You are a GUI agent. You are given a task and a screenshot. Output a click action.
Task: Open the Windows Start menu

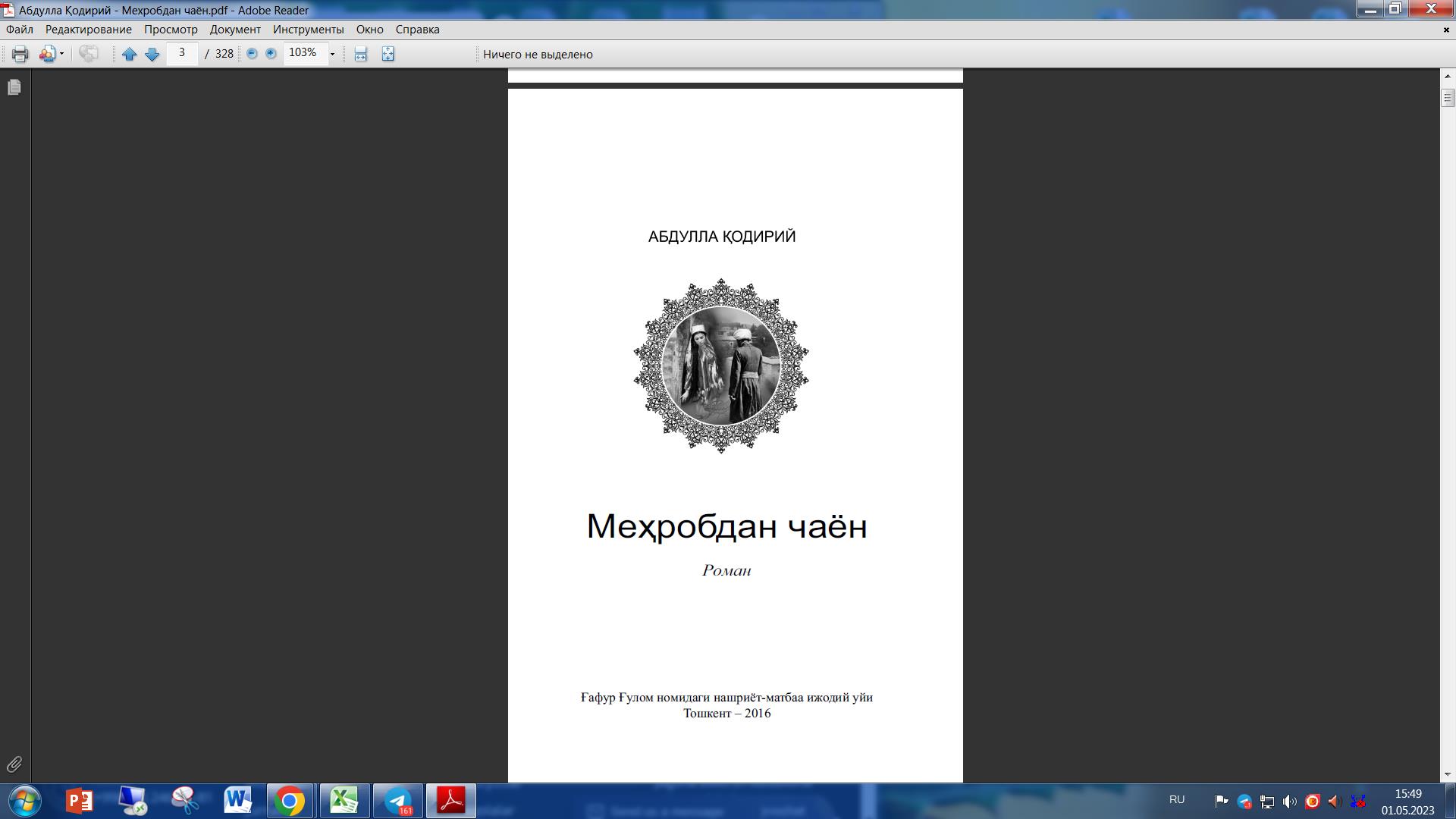(x=25, y=800)
